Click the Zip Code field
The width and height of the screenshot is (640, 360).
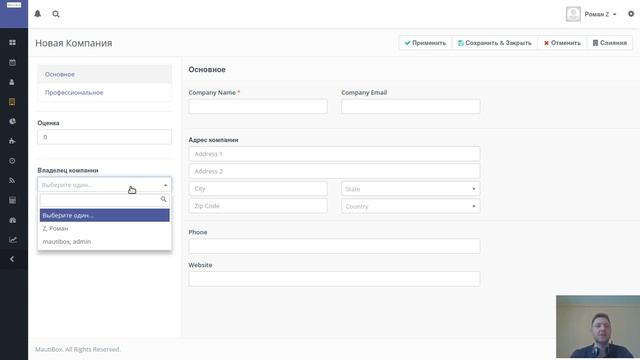(x=258, y=206)
